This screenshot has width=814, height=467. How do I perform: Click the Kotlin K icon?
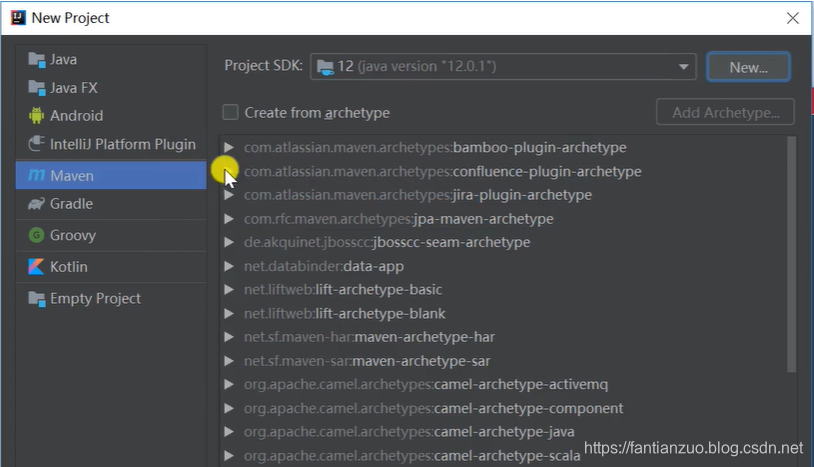point(36,267)
